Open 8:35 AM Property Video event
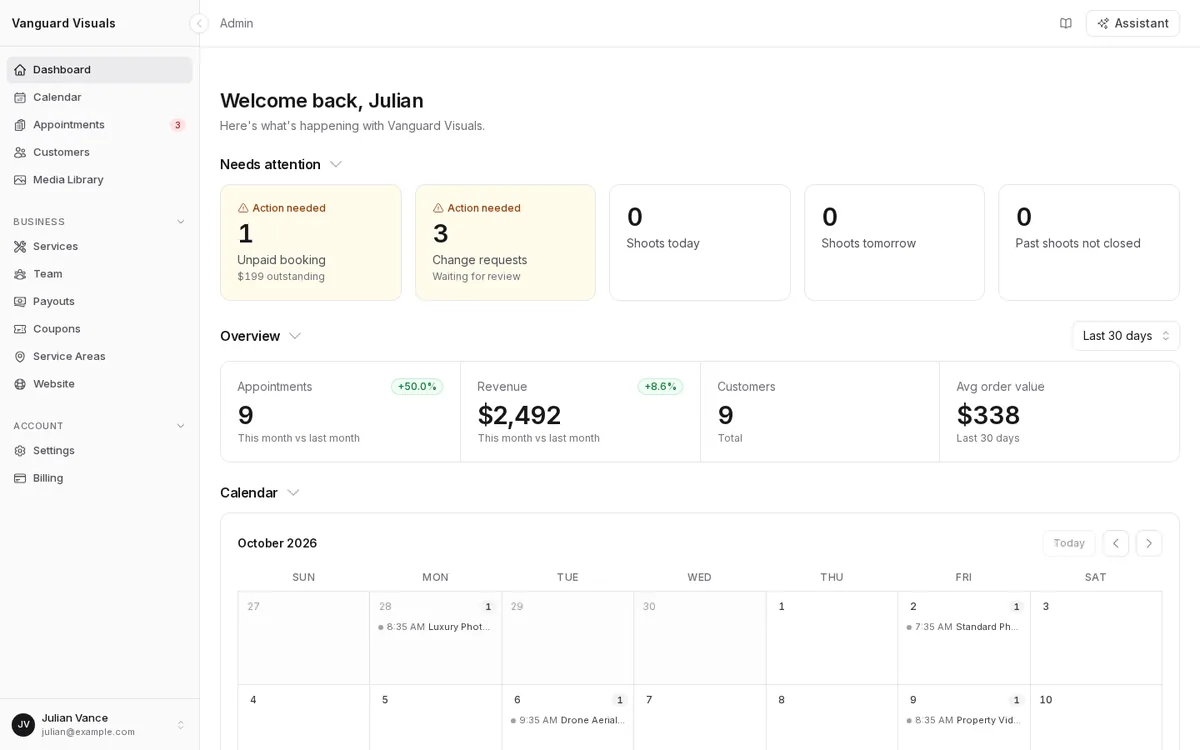The width and height of the screenshot is (1200, 750). pyautogui.click(x=963, y=720)
